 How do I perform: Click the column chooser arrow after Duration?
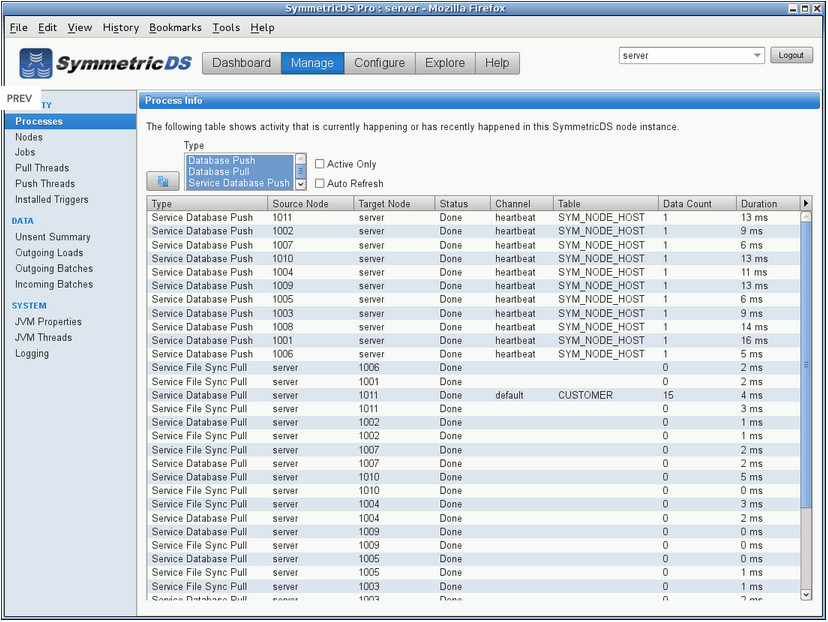point(806,203)
